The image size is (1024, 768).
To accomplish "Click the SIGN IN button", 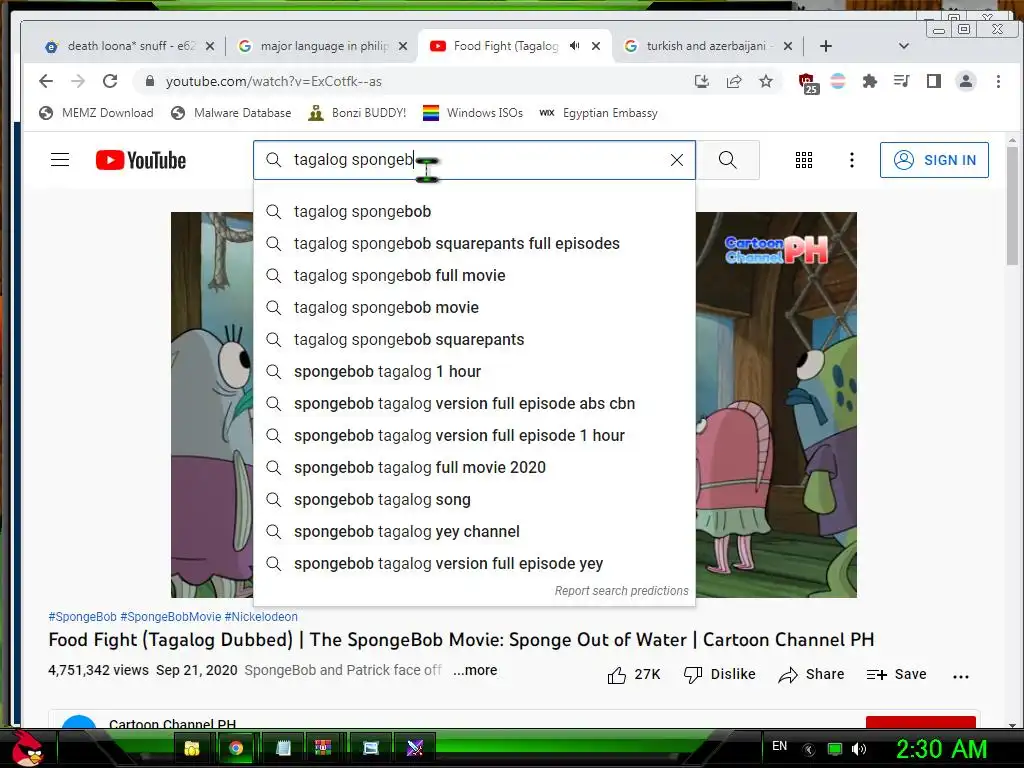I will click(x=934, y=160).
